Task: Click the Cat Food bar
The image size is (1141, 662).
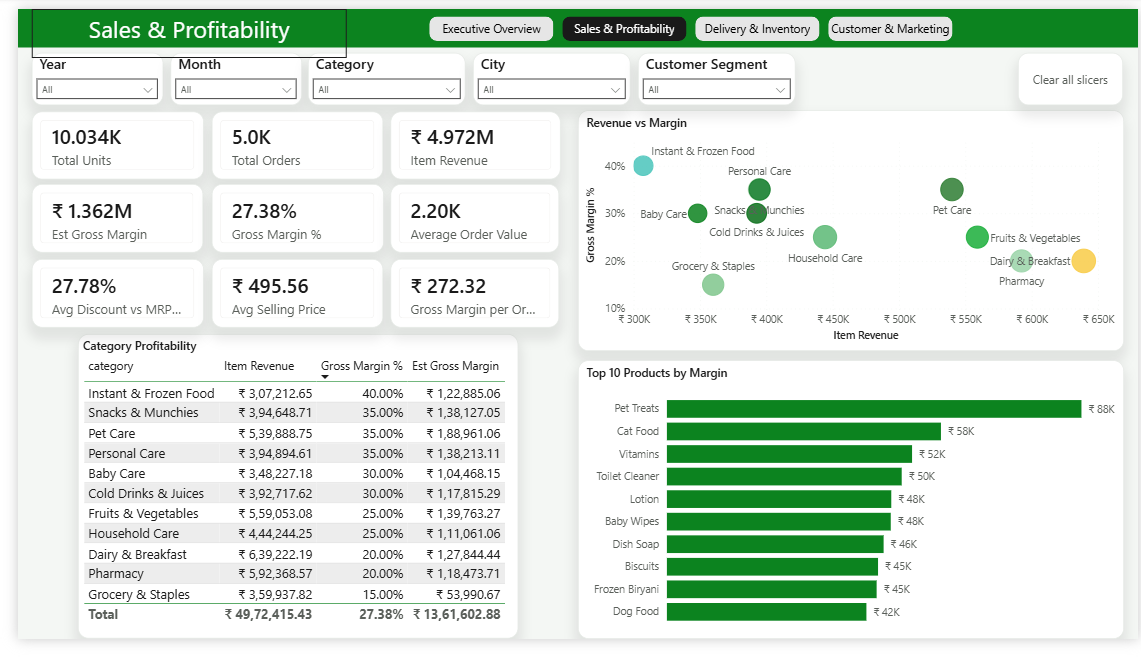Action: 804,431
